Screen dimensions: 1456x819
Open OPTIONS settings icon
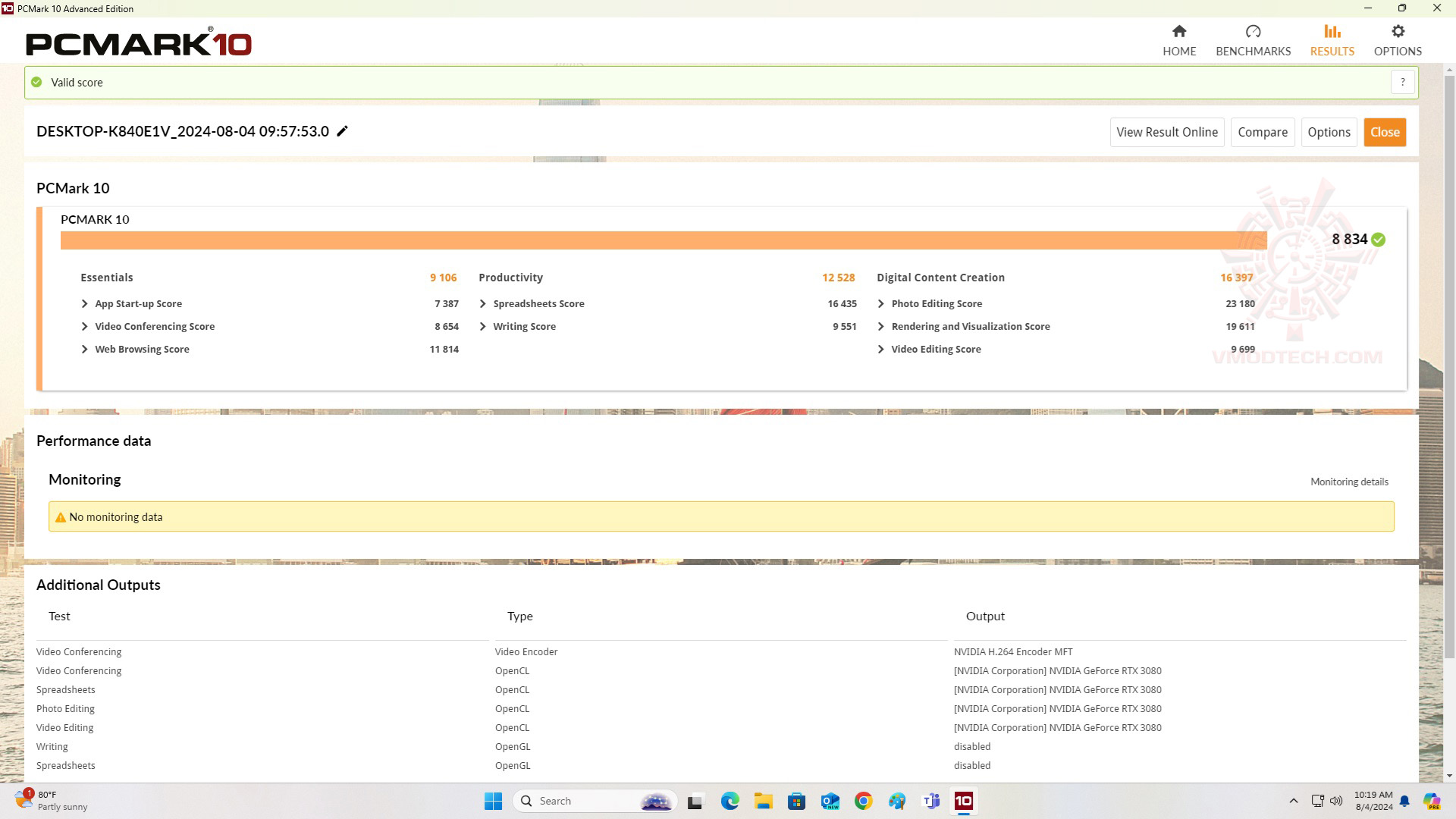tap(1398, 31)
